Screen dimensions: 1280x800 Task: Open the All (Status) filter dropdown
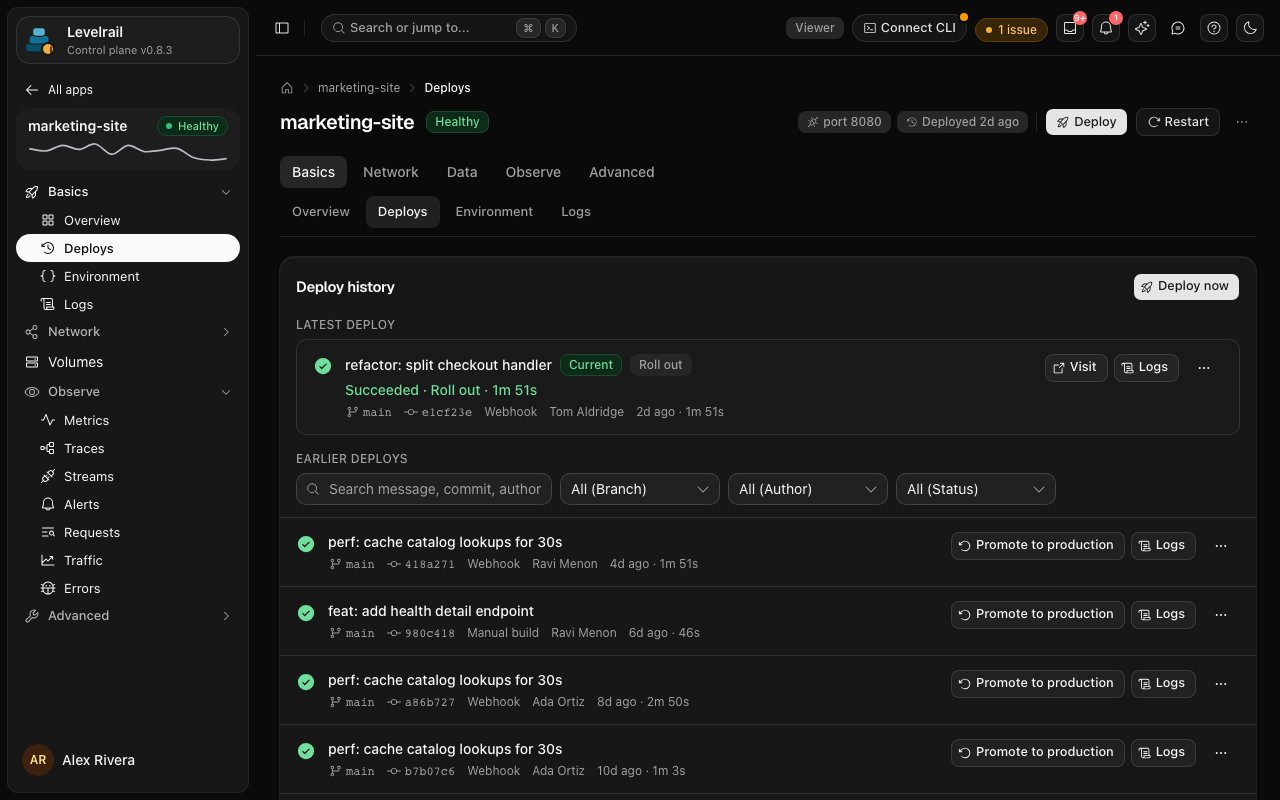(976, 489)
